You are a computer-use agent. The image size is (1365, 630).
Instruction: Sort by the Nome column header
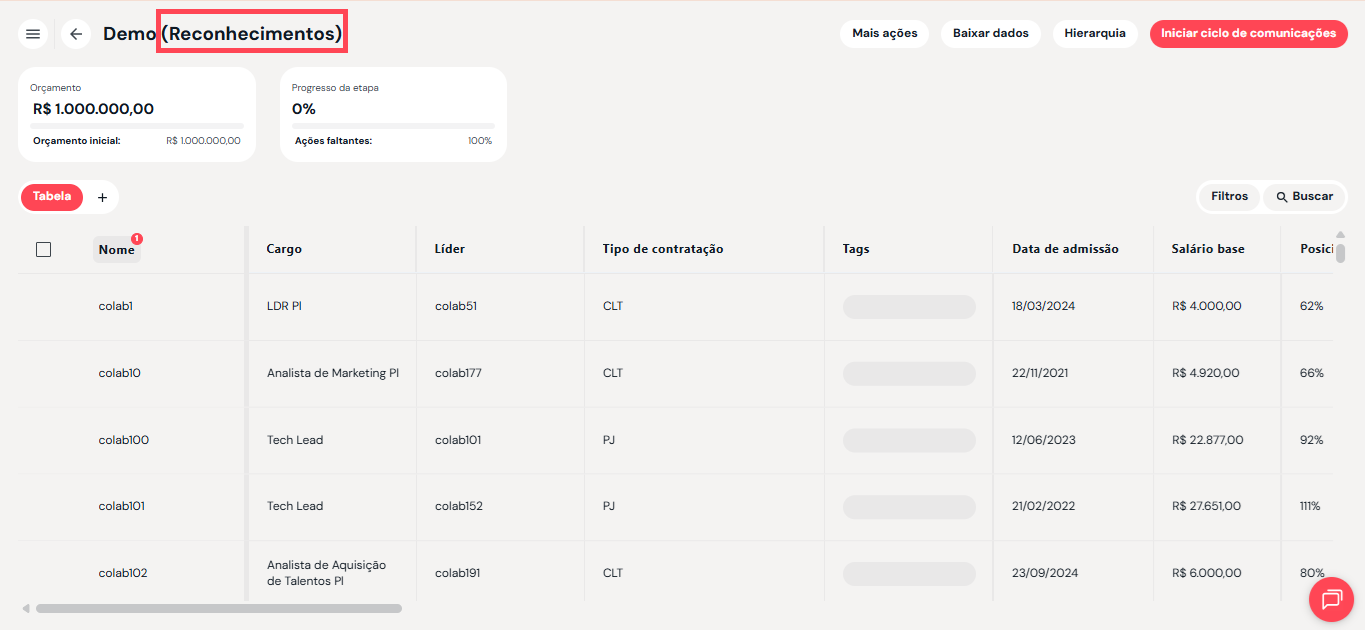[116, 250]
